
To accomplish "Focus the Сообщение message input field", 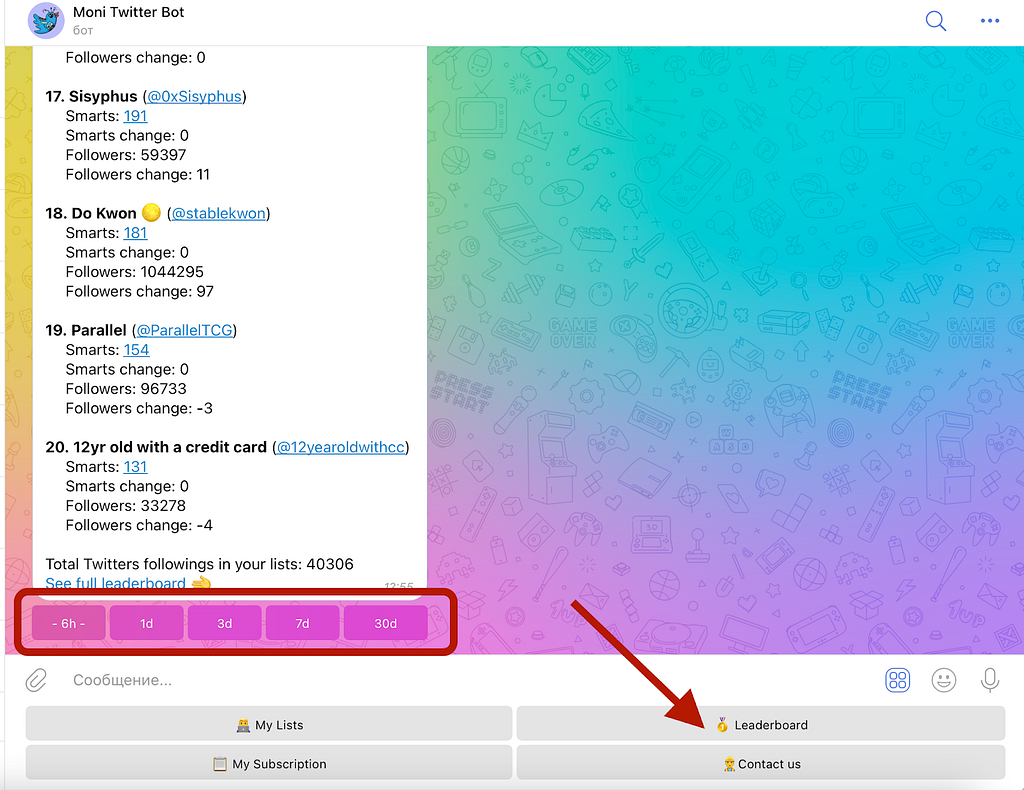I will click(x=470, y=680).
